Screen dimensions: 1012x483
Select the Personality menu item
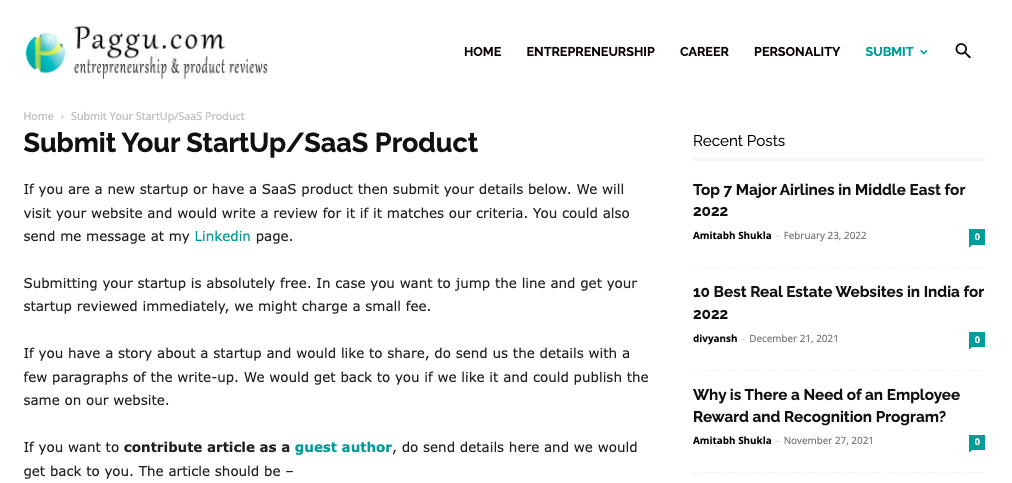[796, 52]
